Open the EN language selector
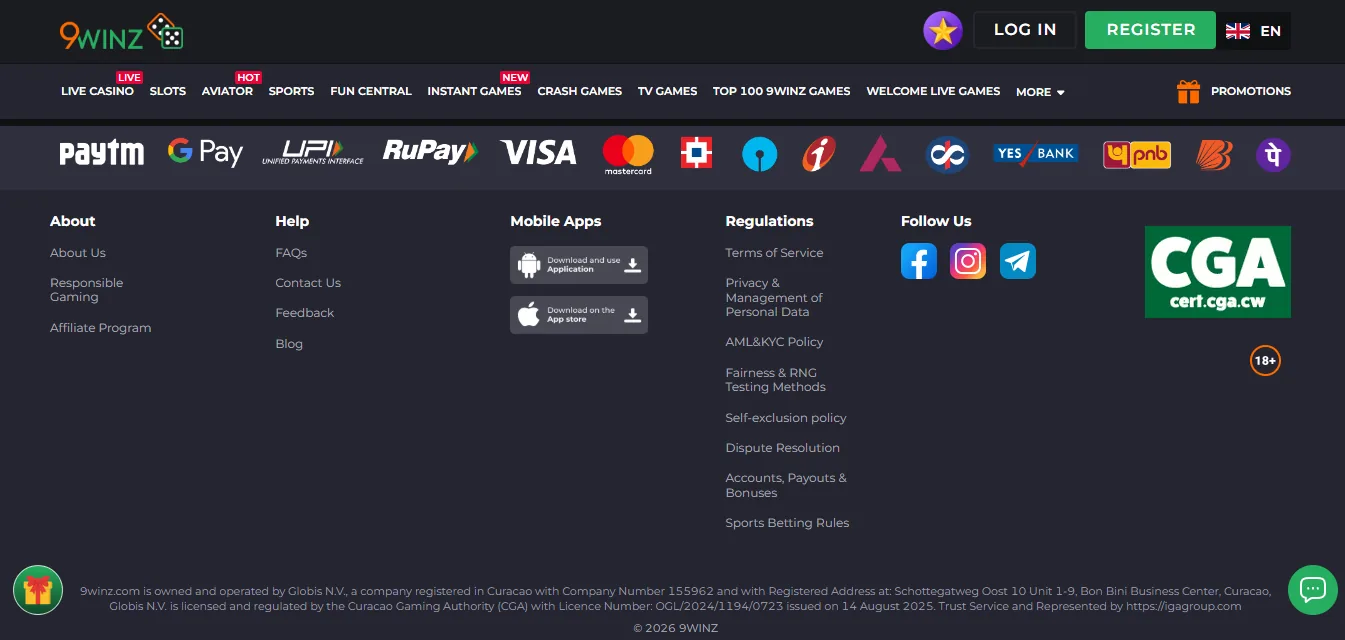1345x640 pixels. [1254, 31]
